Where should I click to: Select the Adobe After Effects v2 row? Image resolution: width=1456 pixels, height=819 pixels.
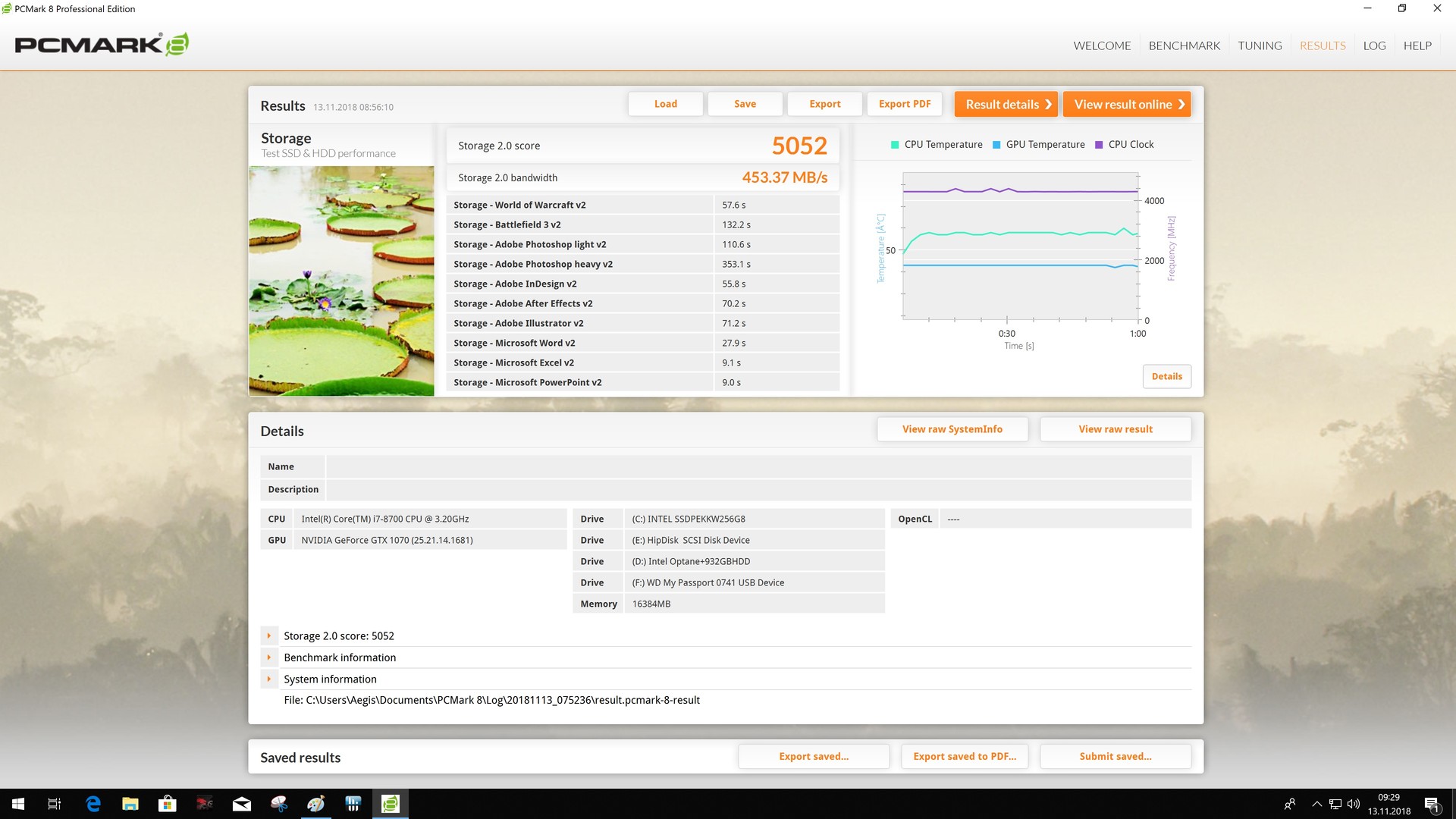(x=643, y=303)
